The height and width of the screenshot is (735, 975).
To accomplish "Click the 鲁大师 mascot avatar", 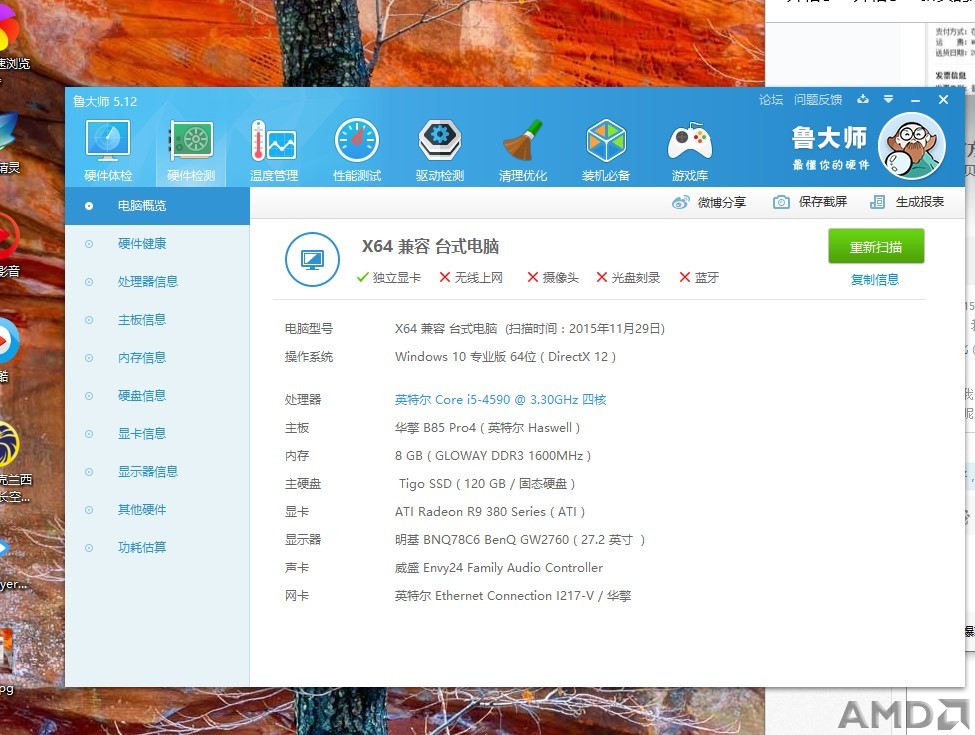I will (912, 146).
